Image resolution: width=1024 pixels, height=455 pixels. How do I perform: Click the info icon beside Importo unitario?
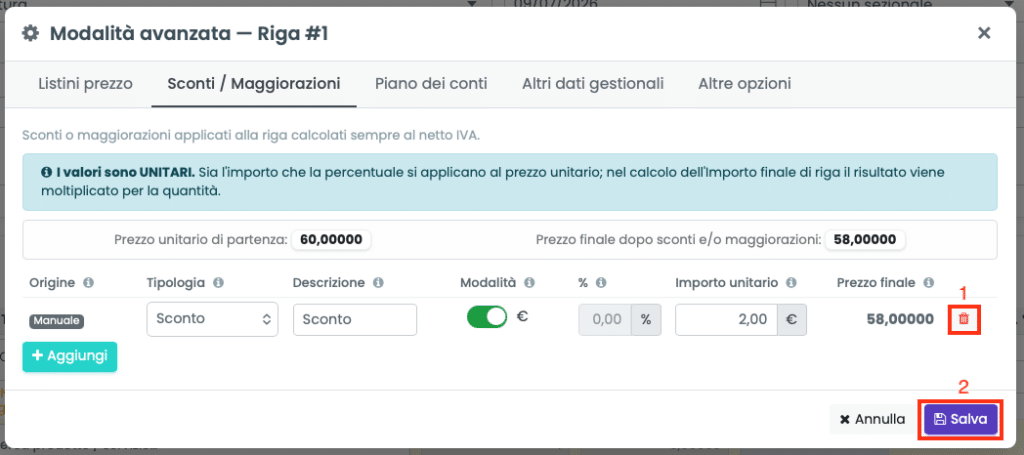[x=791, y=283]
